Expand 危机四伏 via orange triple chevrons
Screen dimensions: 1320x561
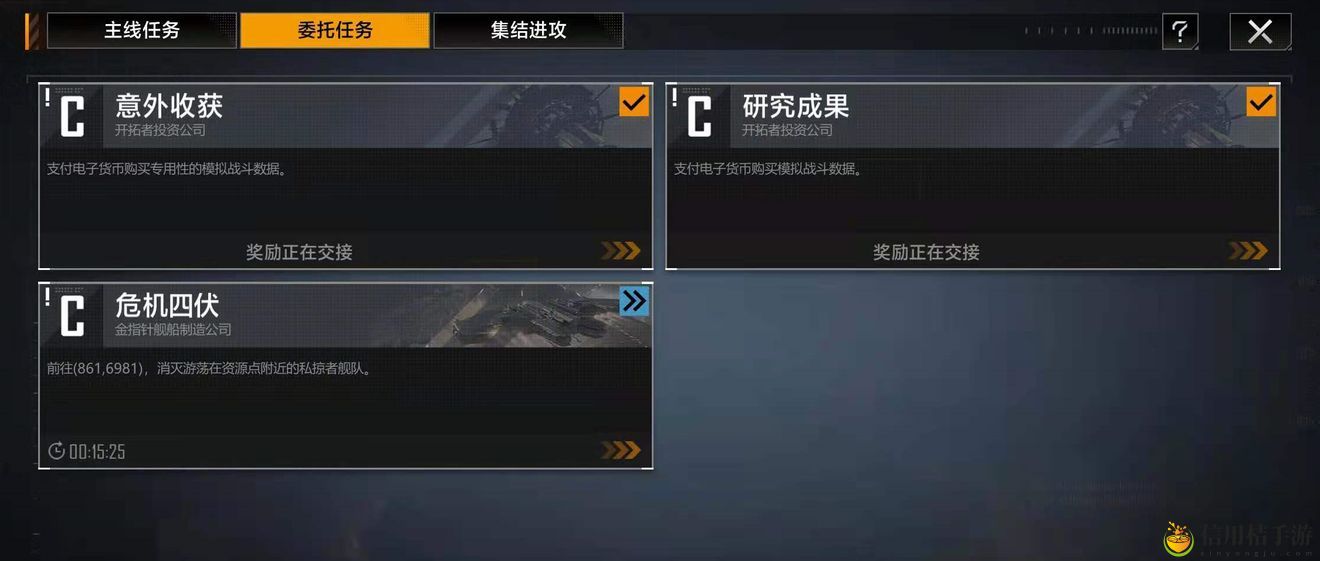click(x=620, y=450)
